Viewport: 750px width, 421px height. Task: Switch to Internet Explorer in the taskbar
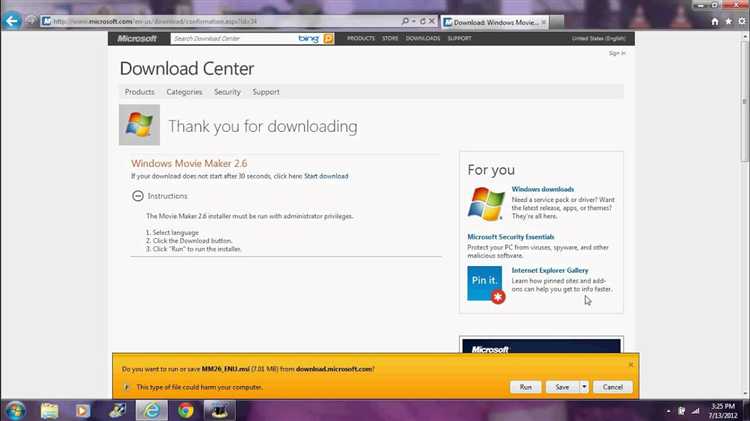pyautogui.click(x=152, y=410)
